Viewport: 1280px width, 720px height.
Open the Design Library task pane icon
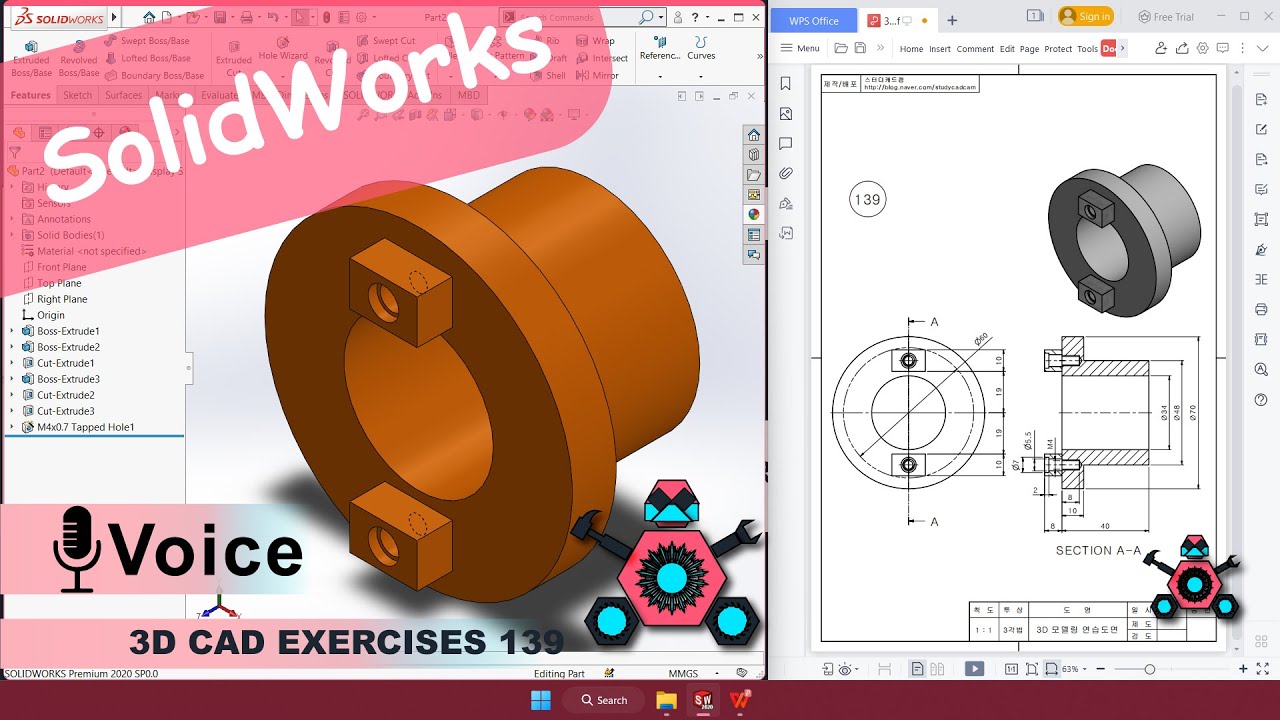point(754,155)
